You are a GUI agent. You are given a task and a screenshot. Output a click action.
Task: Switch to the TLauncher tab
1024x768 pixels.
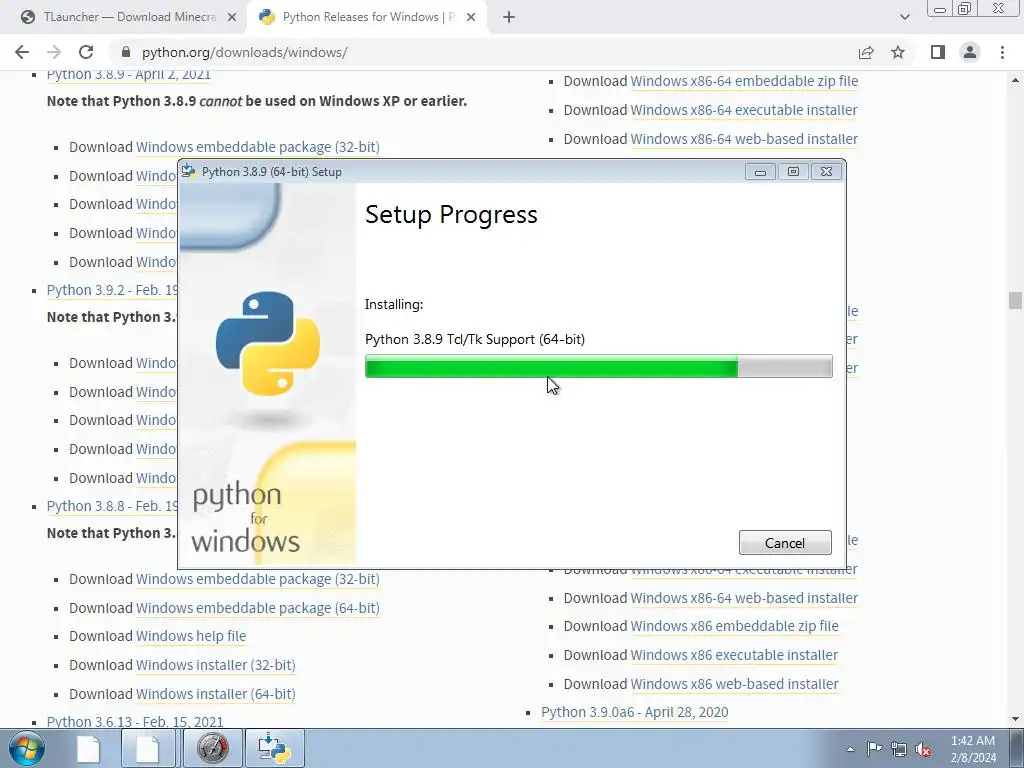tap(127, 18)
